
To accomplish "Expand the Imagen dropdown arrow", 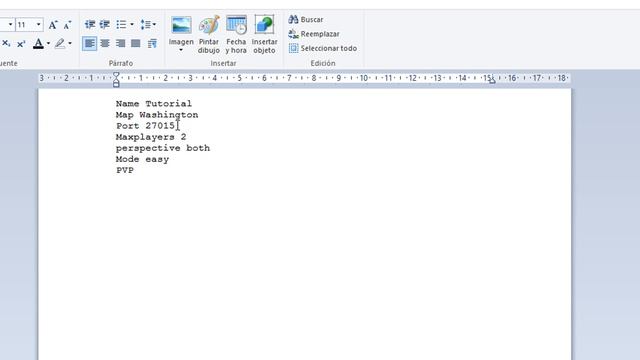I will (181, 50).
